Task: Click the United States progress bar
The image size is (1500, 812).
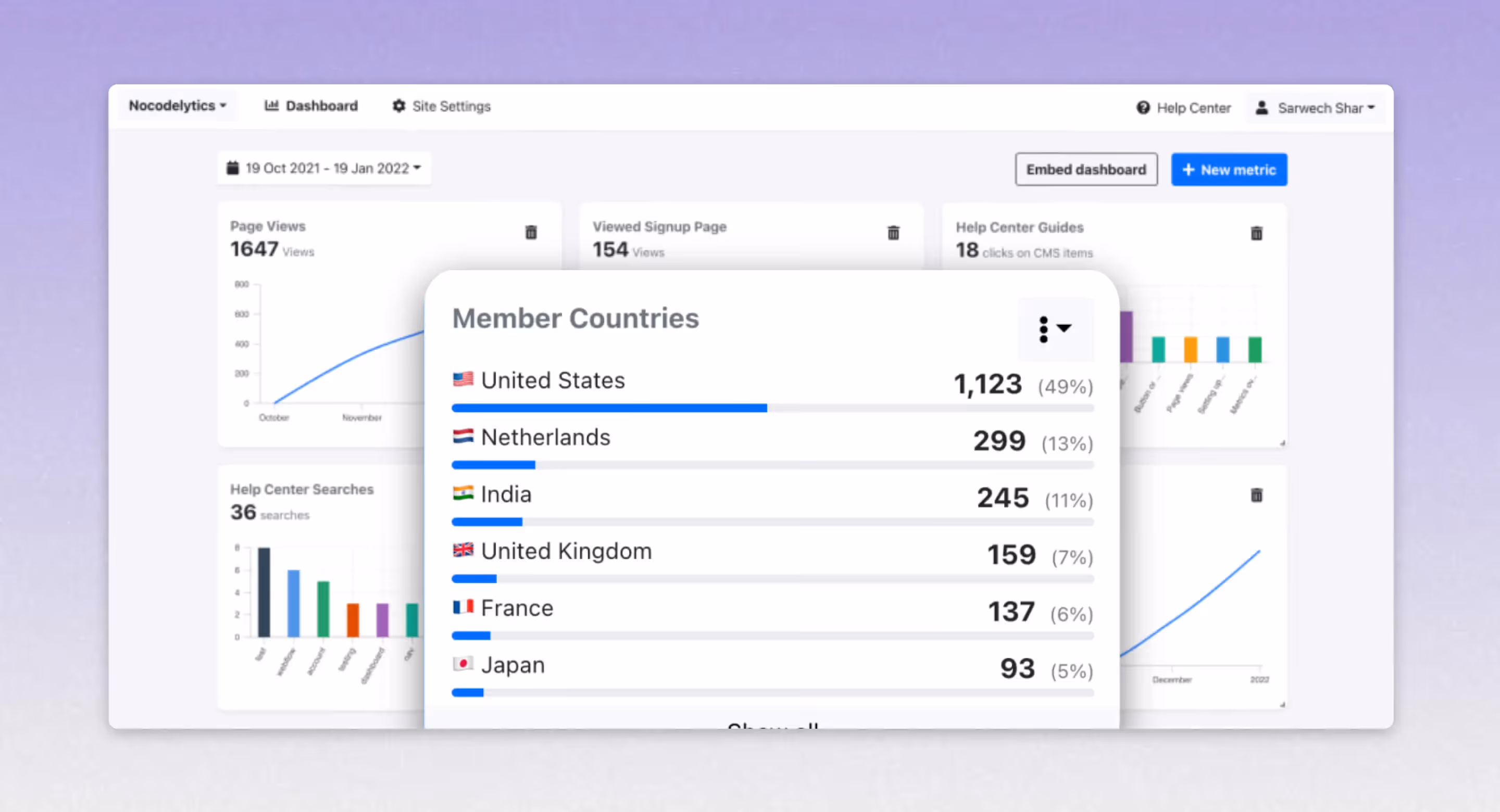Action: click(x=773, y=408)
